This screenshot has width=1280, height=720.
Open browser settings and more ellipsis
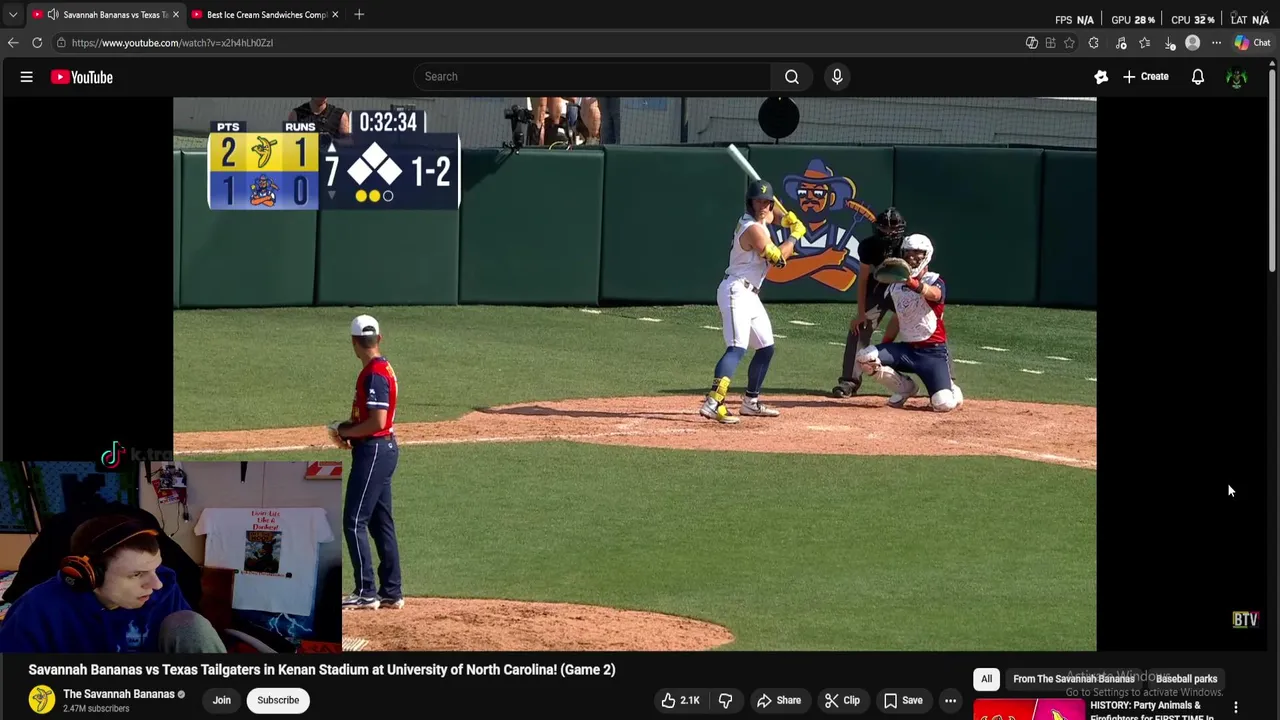coord(1216,43)
